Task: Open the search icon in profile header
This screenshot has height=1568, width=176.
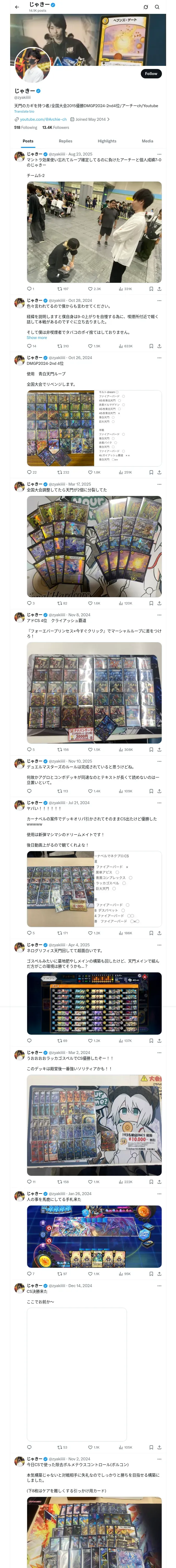Action: [157, 7]
